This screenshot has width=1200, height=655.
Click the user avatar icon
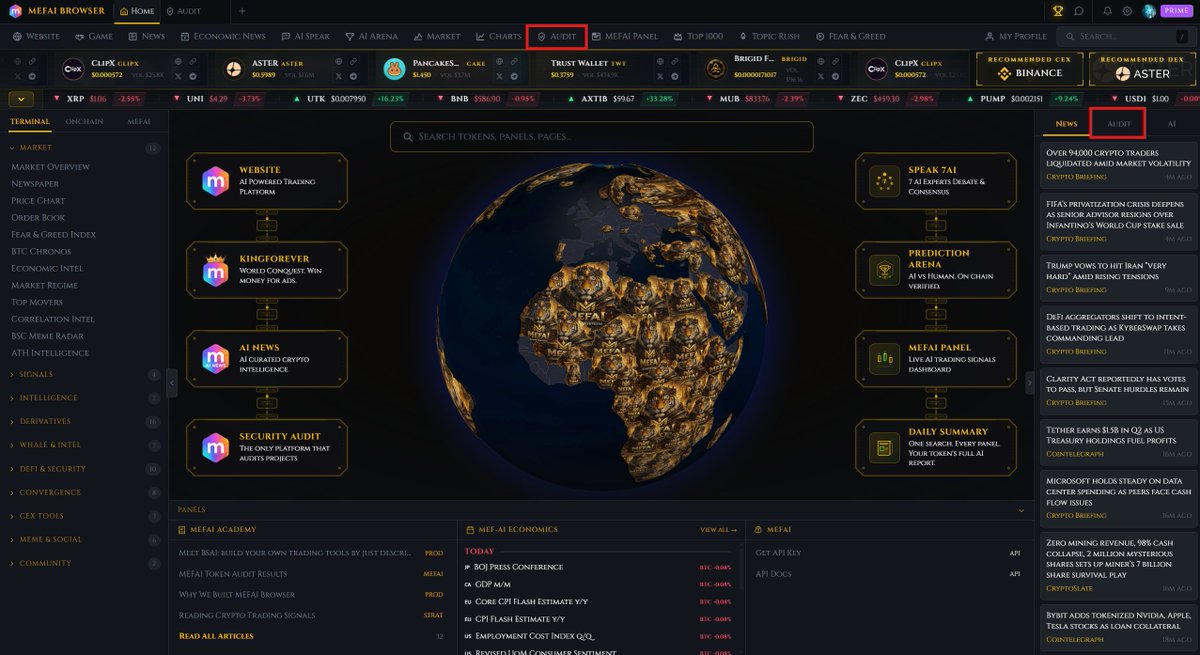click(1150, 11)
